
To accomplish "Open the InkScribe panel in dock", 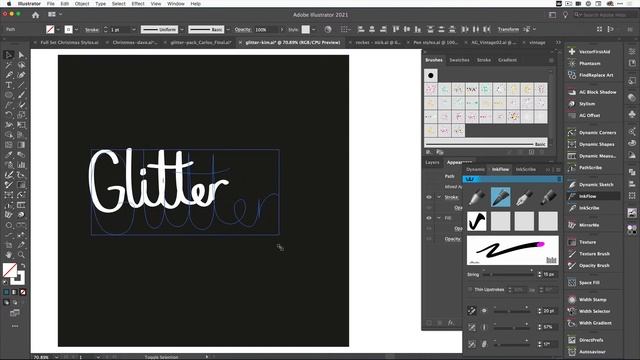I will (589, 208).
